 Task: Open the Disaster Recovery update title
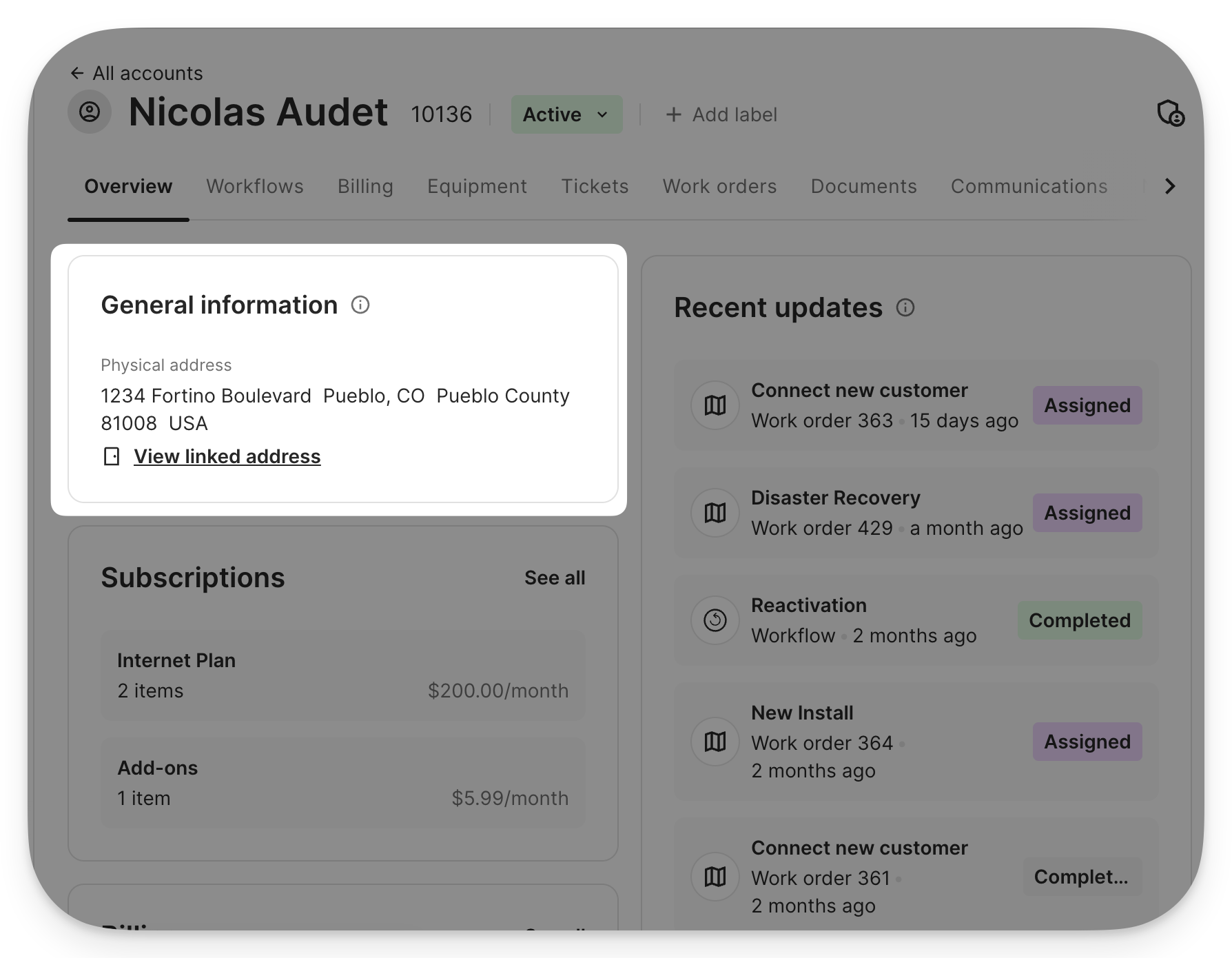point(836,498)
